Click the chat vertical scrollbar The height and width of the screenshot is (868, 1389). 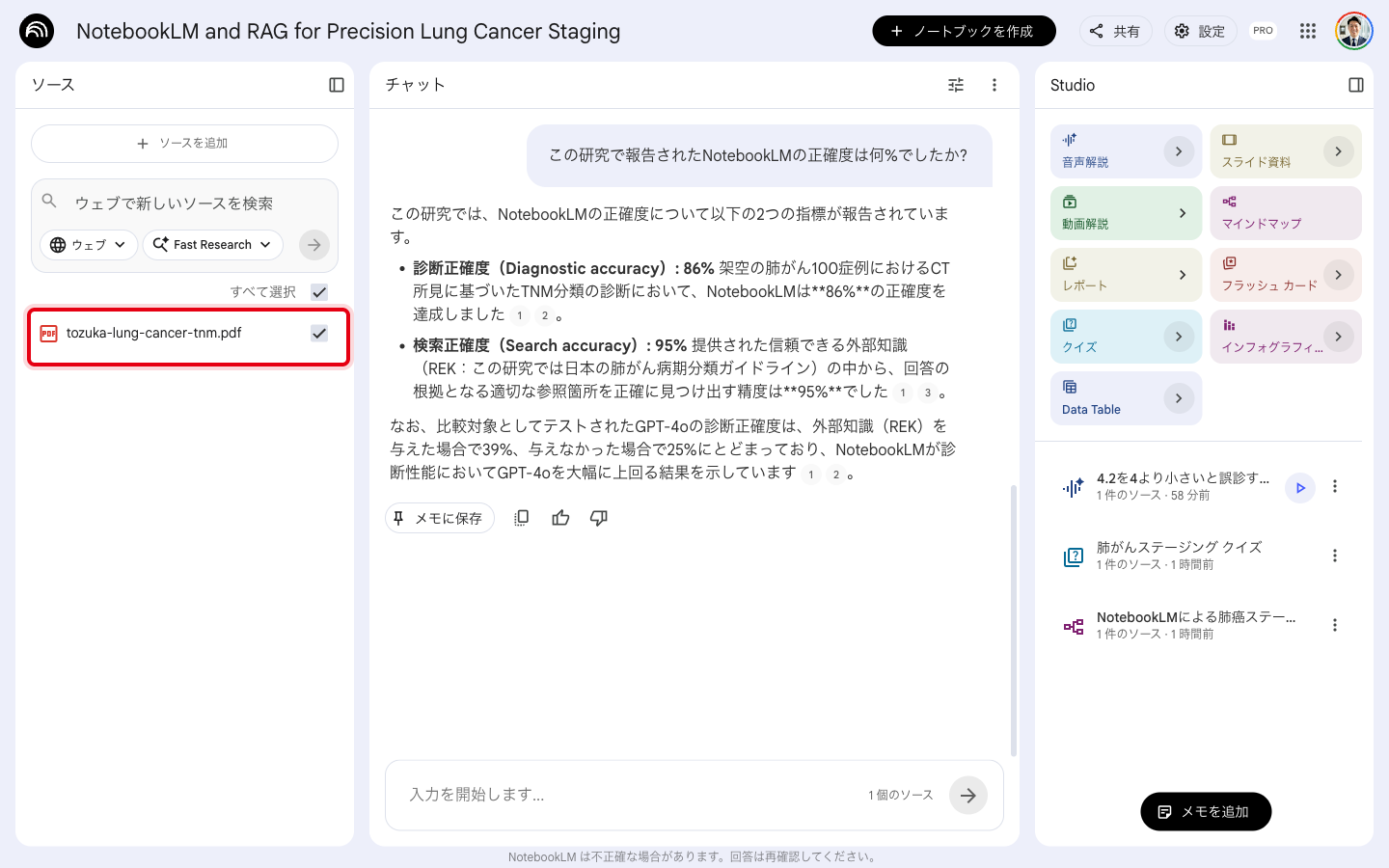pyautogui.click(x=1013, y=620)
